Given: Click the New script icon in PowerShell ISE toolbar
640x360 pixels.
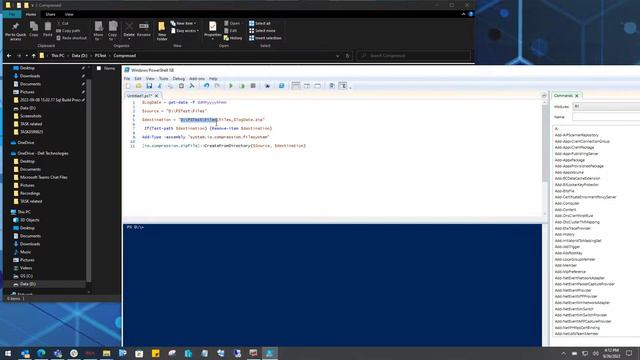Looking at the screenshot, I should point(128,86).
